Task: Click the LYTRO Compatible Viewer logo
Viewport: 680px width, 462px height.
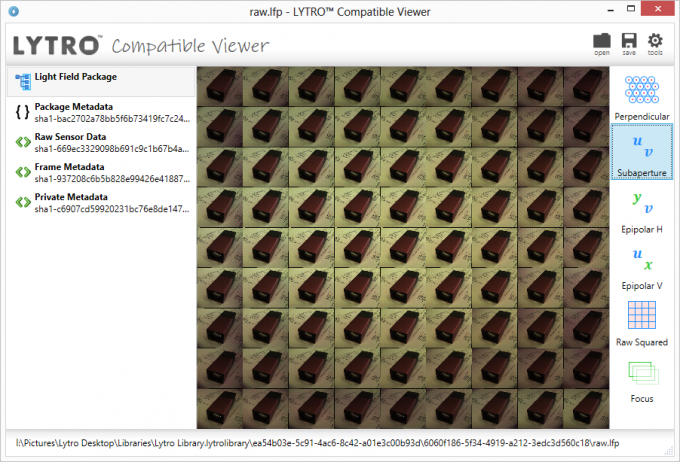Action: point(141,45)
